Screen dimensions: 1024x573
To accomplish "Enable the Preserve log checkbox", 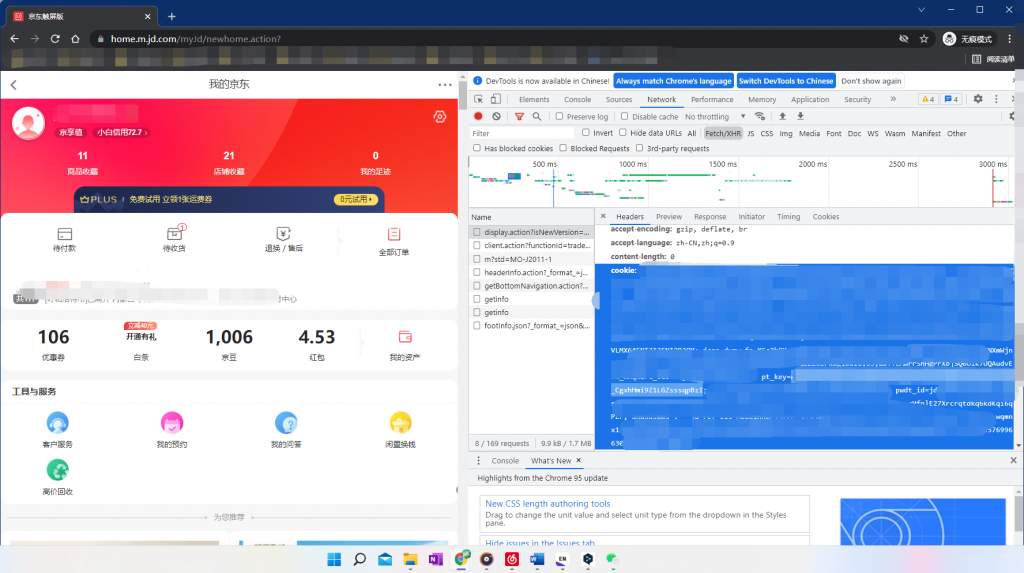I will coord(559,116).
